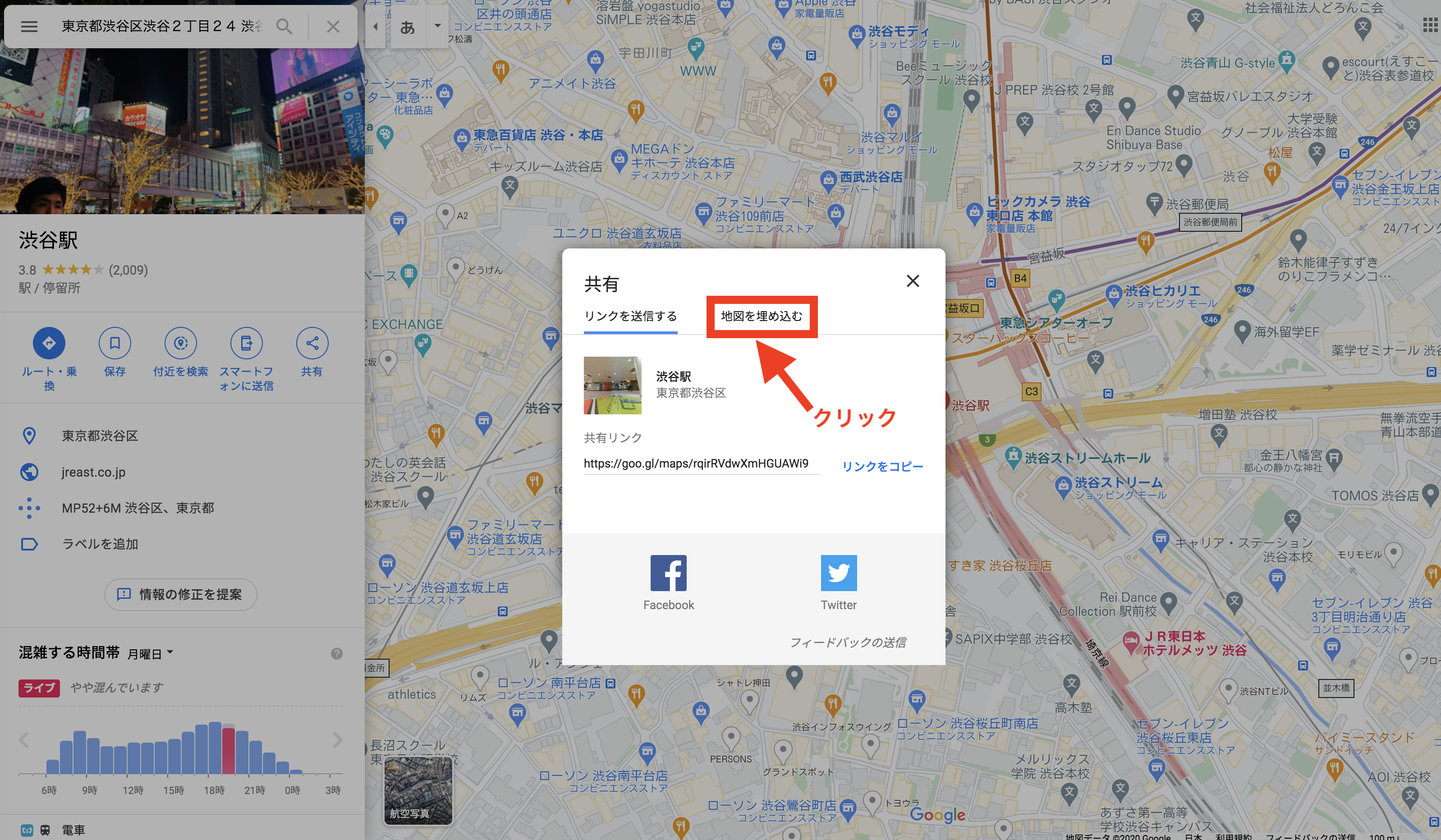Close the 共有 share dialog

pos(913,281)
